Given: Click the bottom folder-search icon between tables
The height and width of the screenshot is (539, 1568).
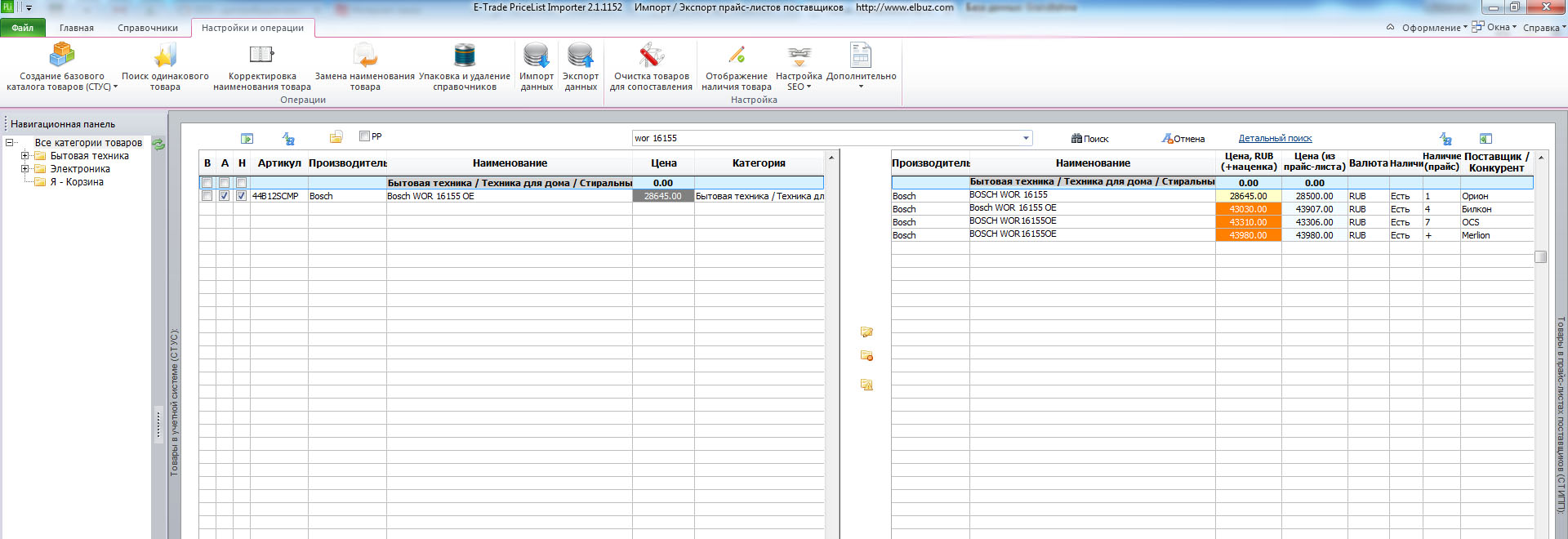Looking at the screenshot, I should [x=866, y=385].
